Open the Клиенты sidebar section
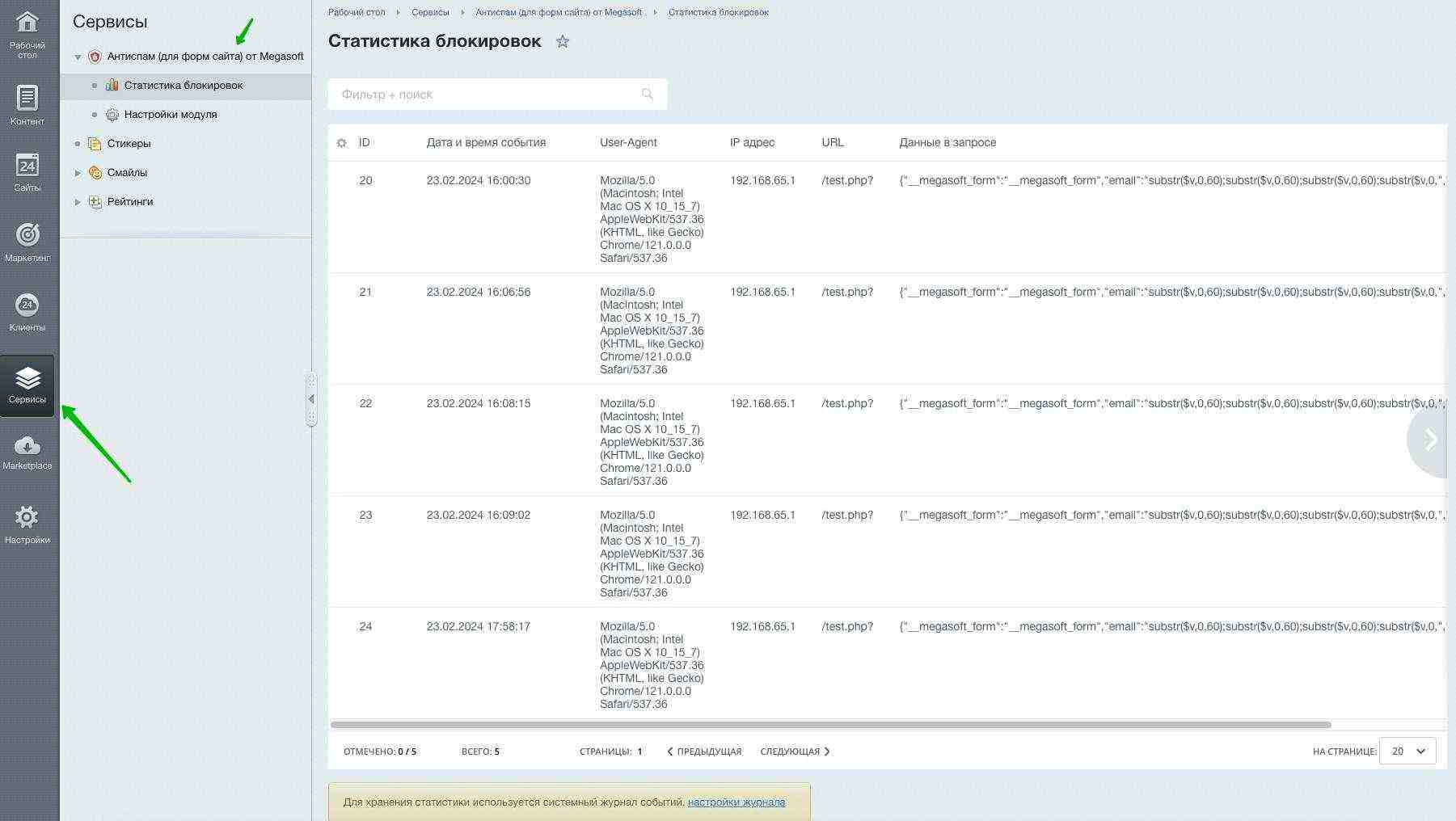 tap(27, 312)
